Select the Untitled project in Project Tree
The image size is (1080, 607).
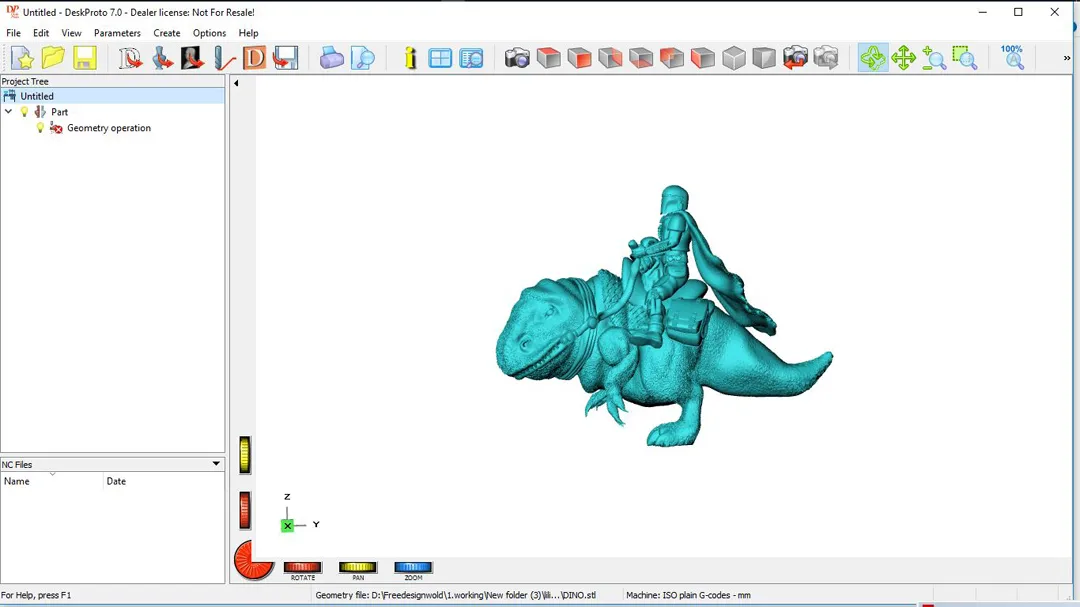tap(37, 96)
